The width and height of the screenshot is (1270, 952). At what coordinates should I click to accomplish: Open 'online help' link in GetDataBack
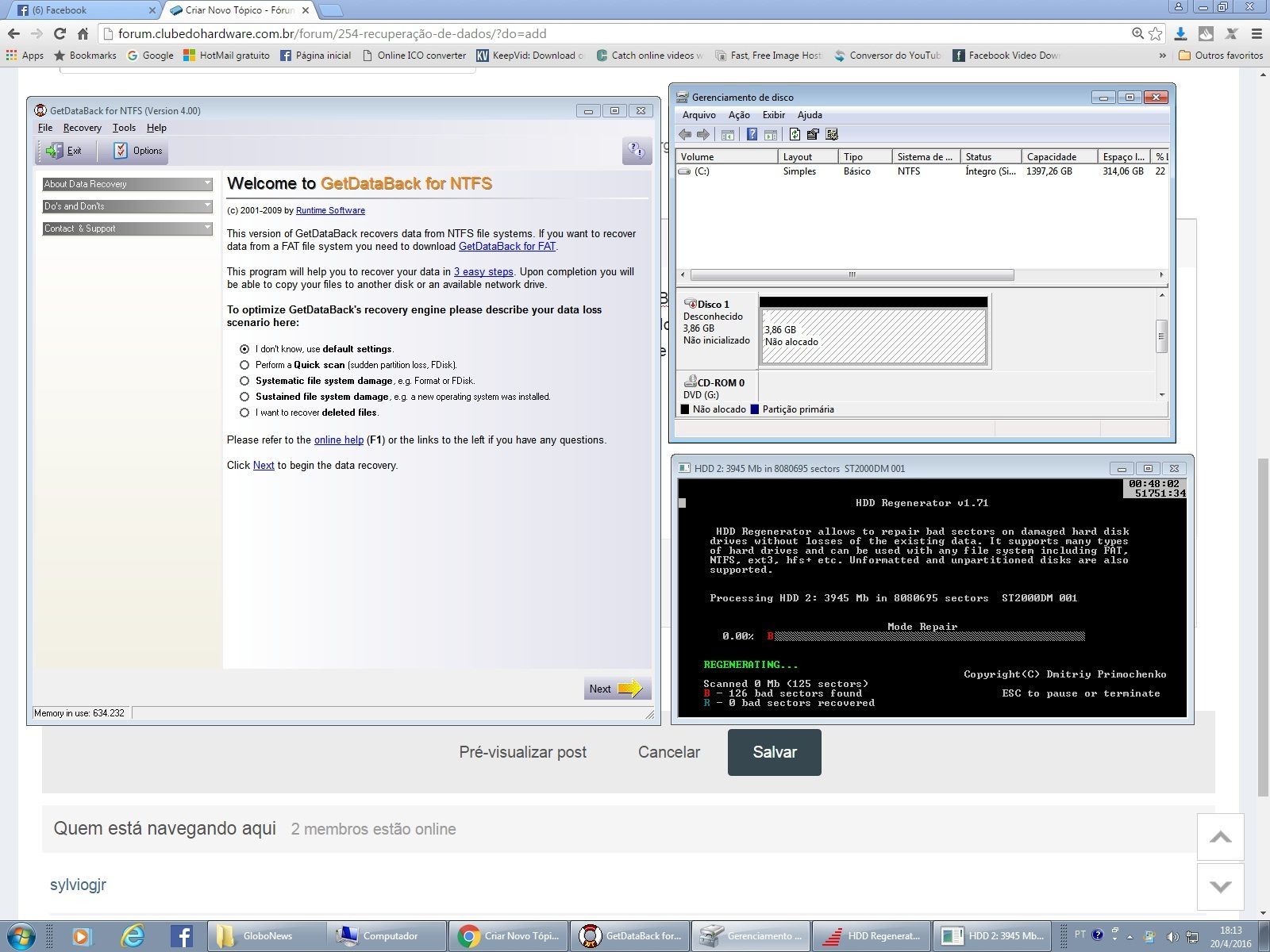(x=339, y=440)
